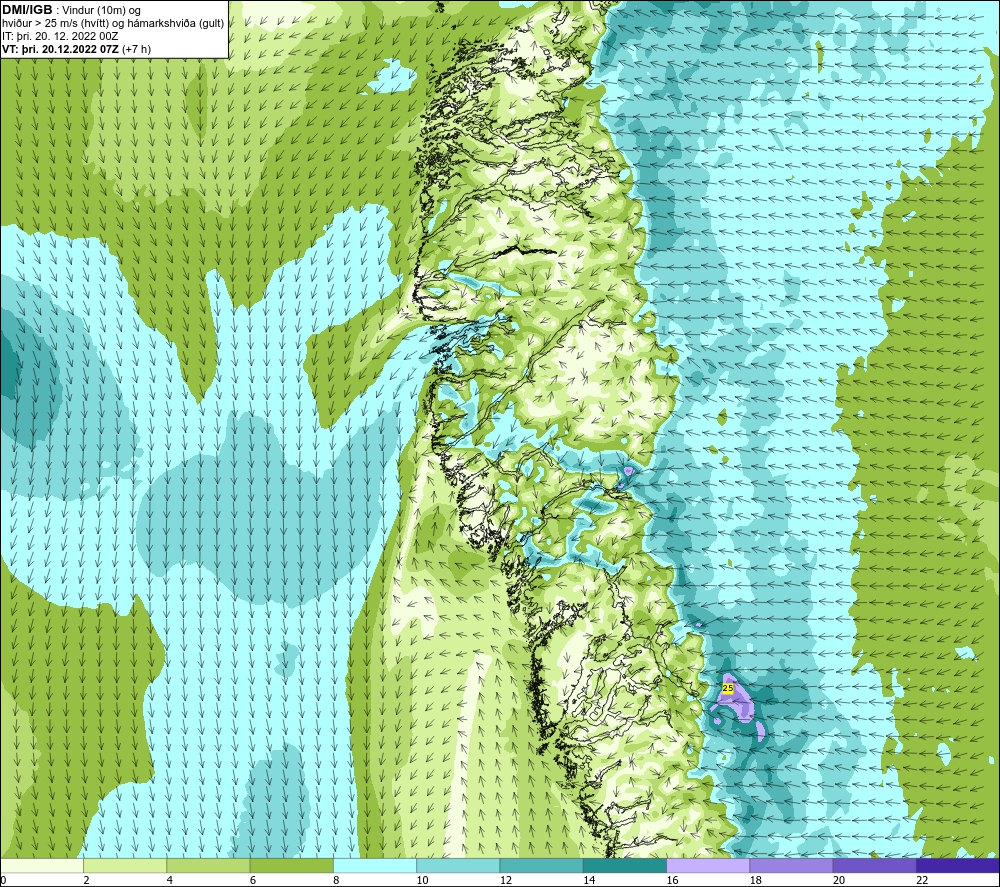Click the purple 18–20 m/s legend swatch
Screen dimensions: 1000x887
click(791, 865)
